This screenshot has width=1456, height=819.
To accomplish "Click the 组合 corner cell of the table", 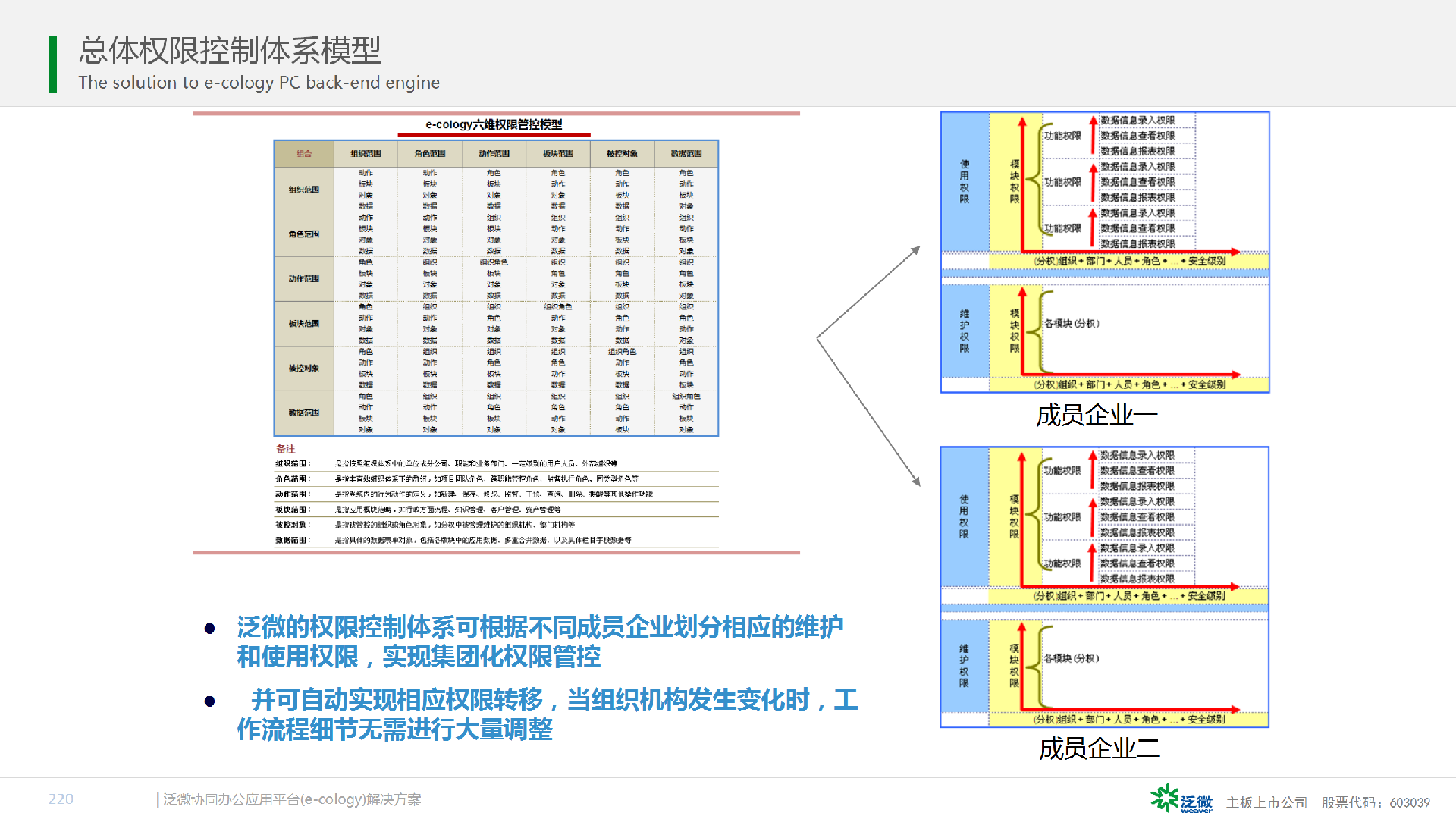I will [x=304, y=153].
